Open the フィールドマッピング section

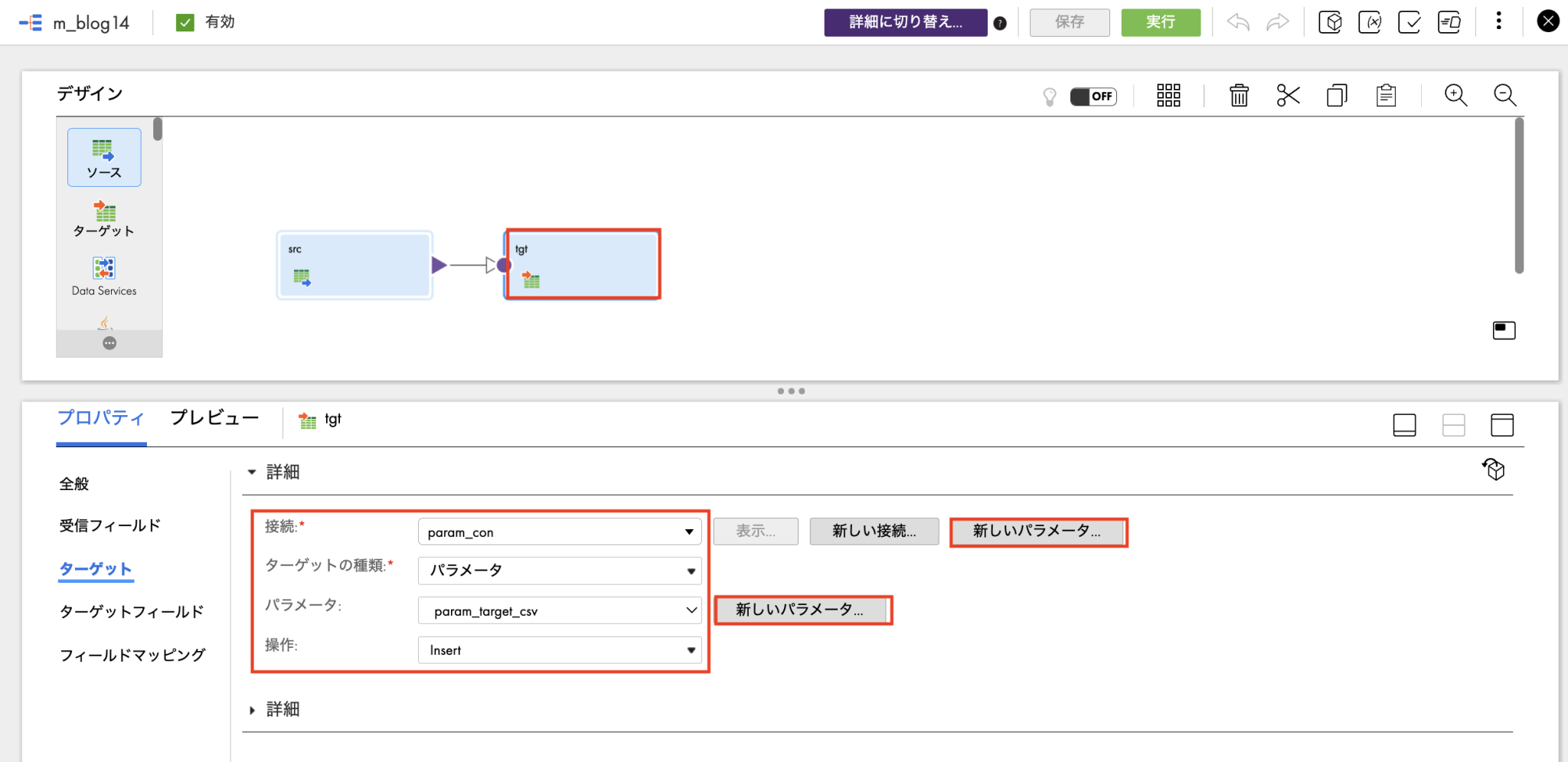[132, 656]
